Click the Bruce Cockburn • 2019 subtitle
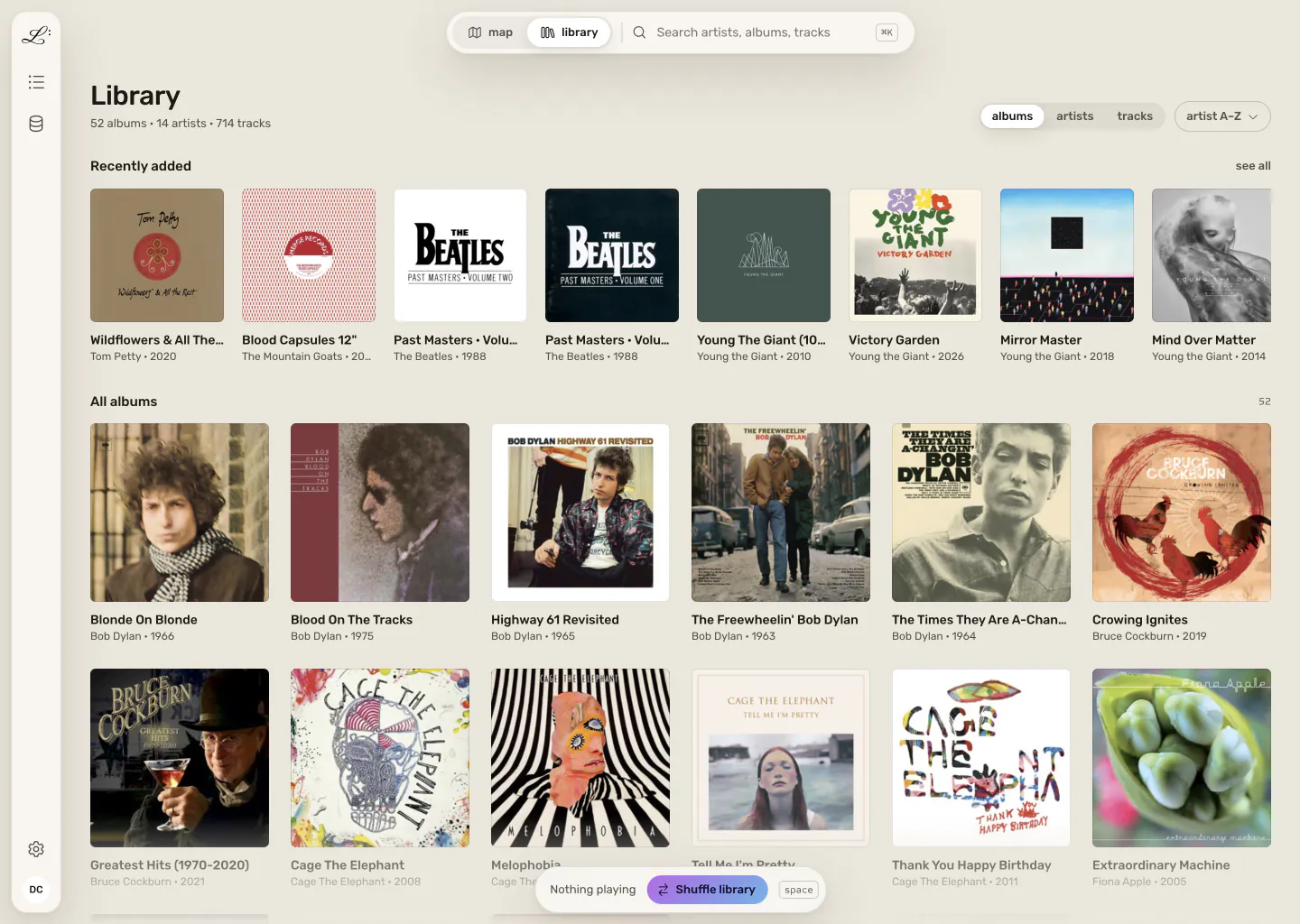1300x924 pixels. click(1149, 636)
